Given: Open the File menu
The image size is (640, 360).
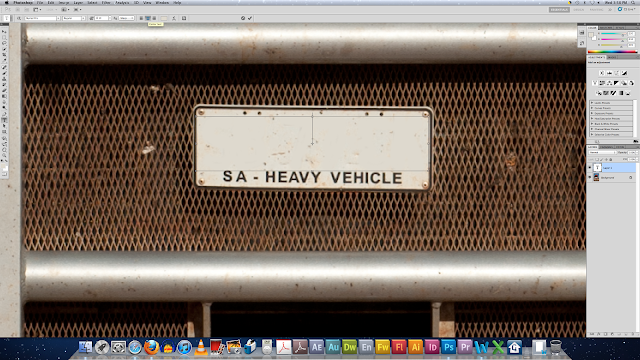Looking at the screenshot, I should point(40,2).
